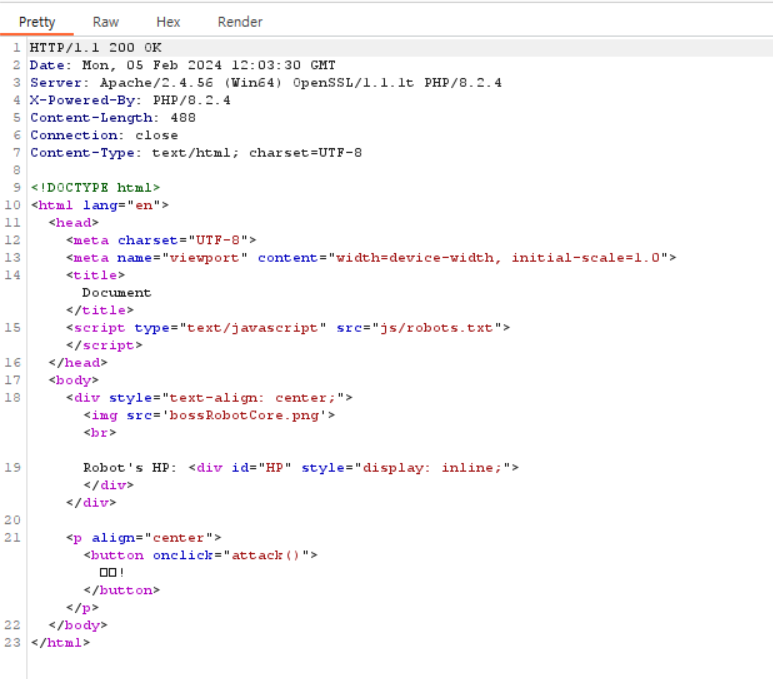Click the Connection: close header
773x679 pixels.
[x=104, y=135]
